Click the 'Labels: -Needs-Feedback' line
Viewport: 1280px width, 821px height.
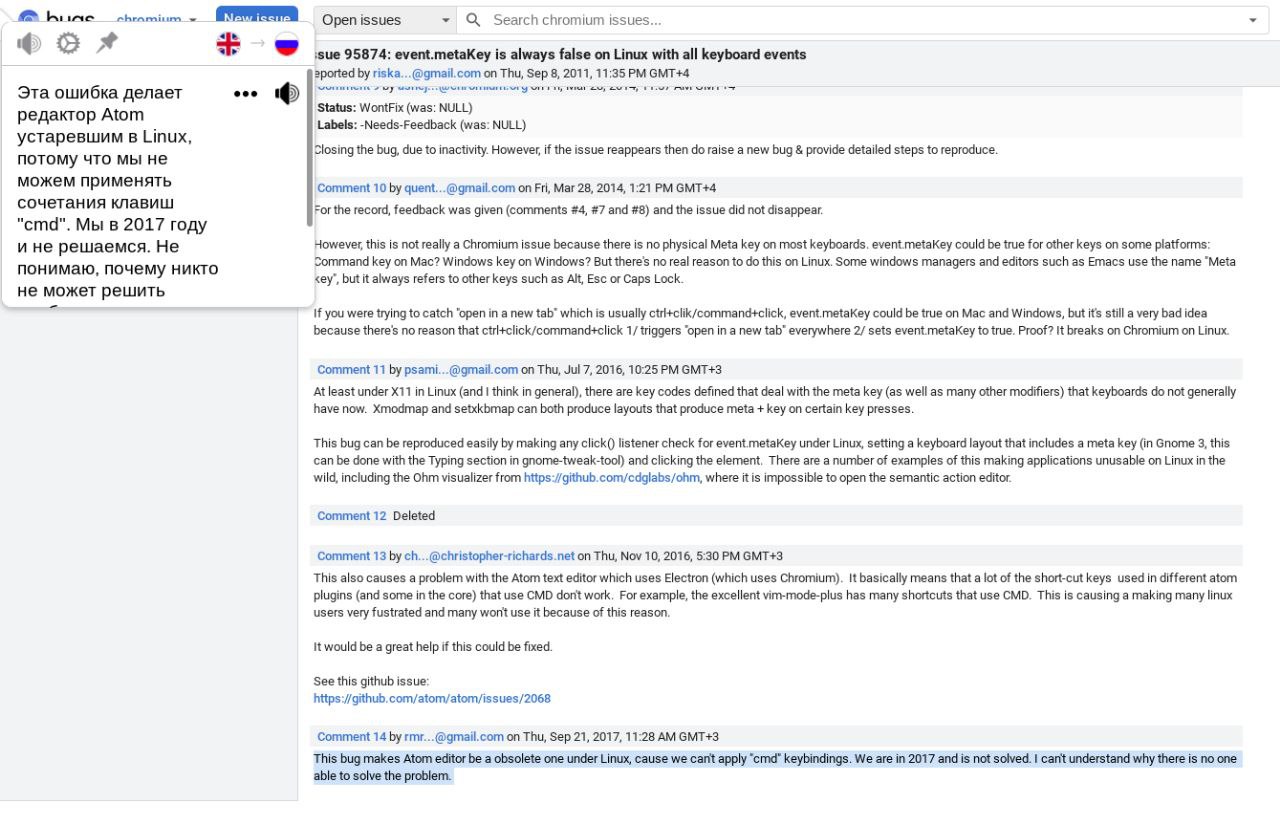coord(421,125)
